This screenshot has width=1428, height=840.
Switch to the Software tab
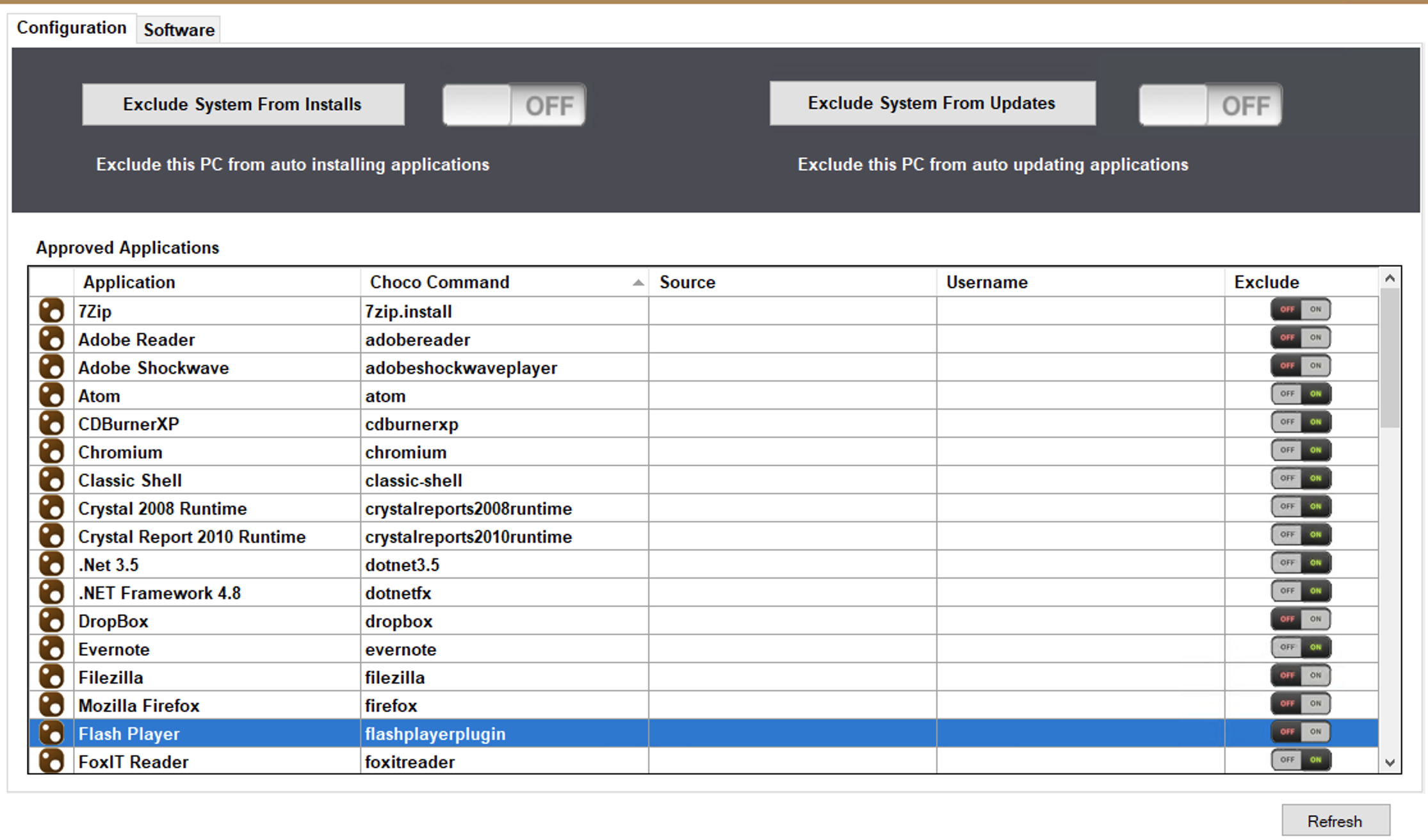(x=179, y=30)
